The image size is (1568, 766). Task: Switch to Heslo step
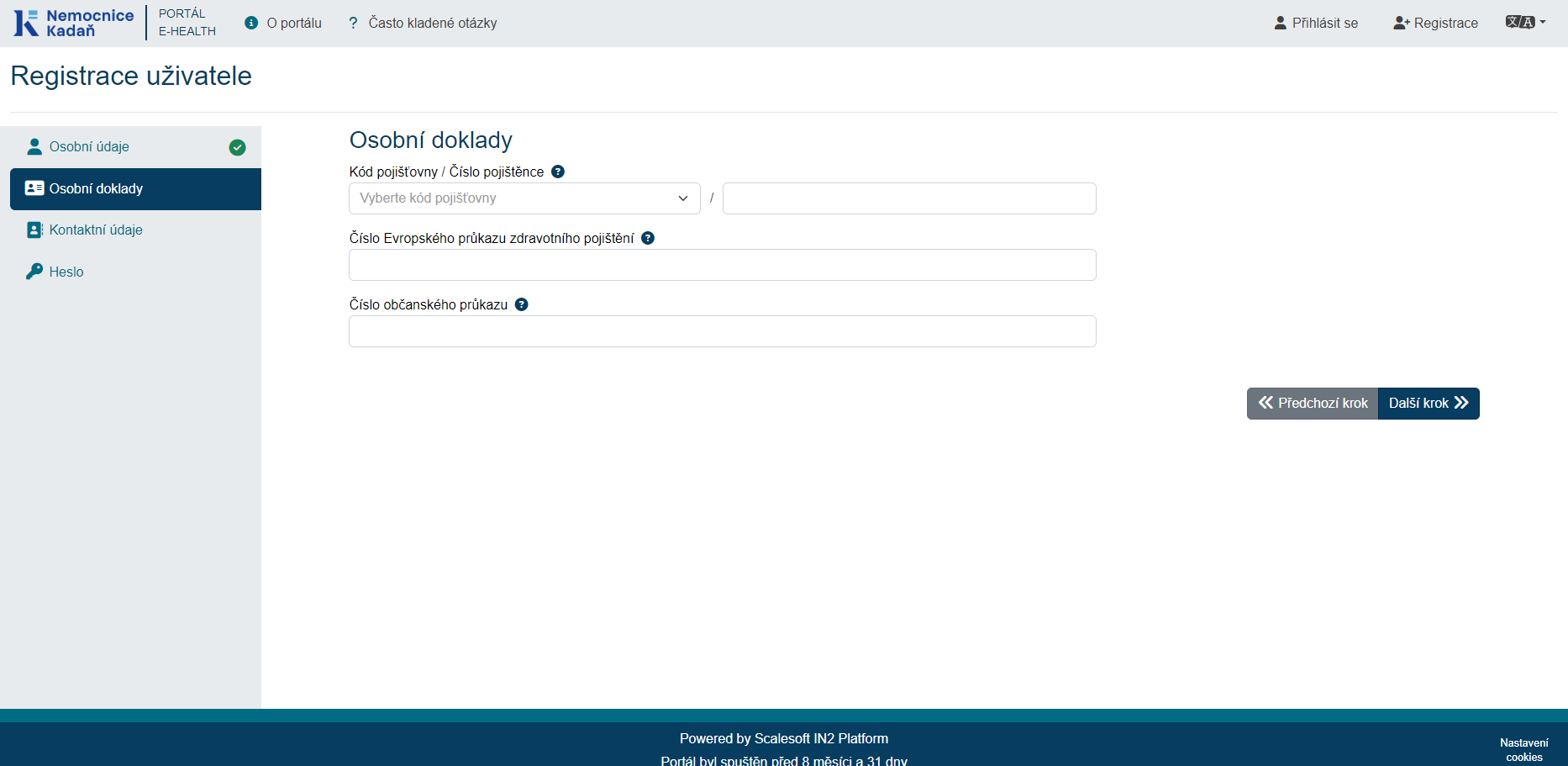[x=135, y=272]
